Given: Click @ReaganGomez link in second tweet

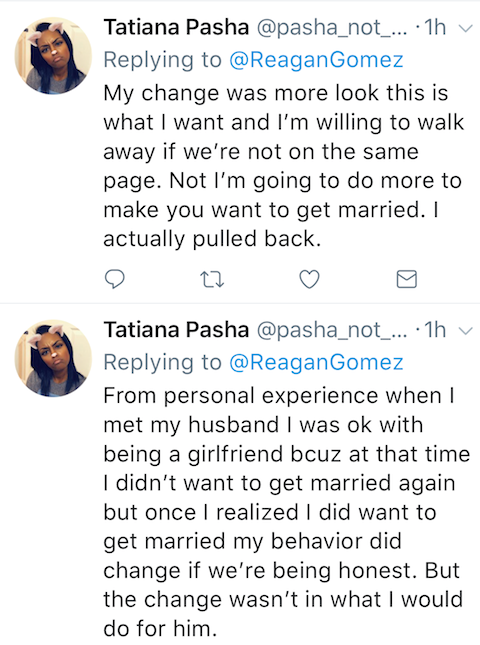Looking at the screenshot, I should (x=316, y=363).
